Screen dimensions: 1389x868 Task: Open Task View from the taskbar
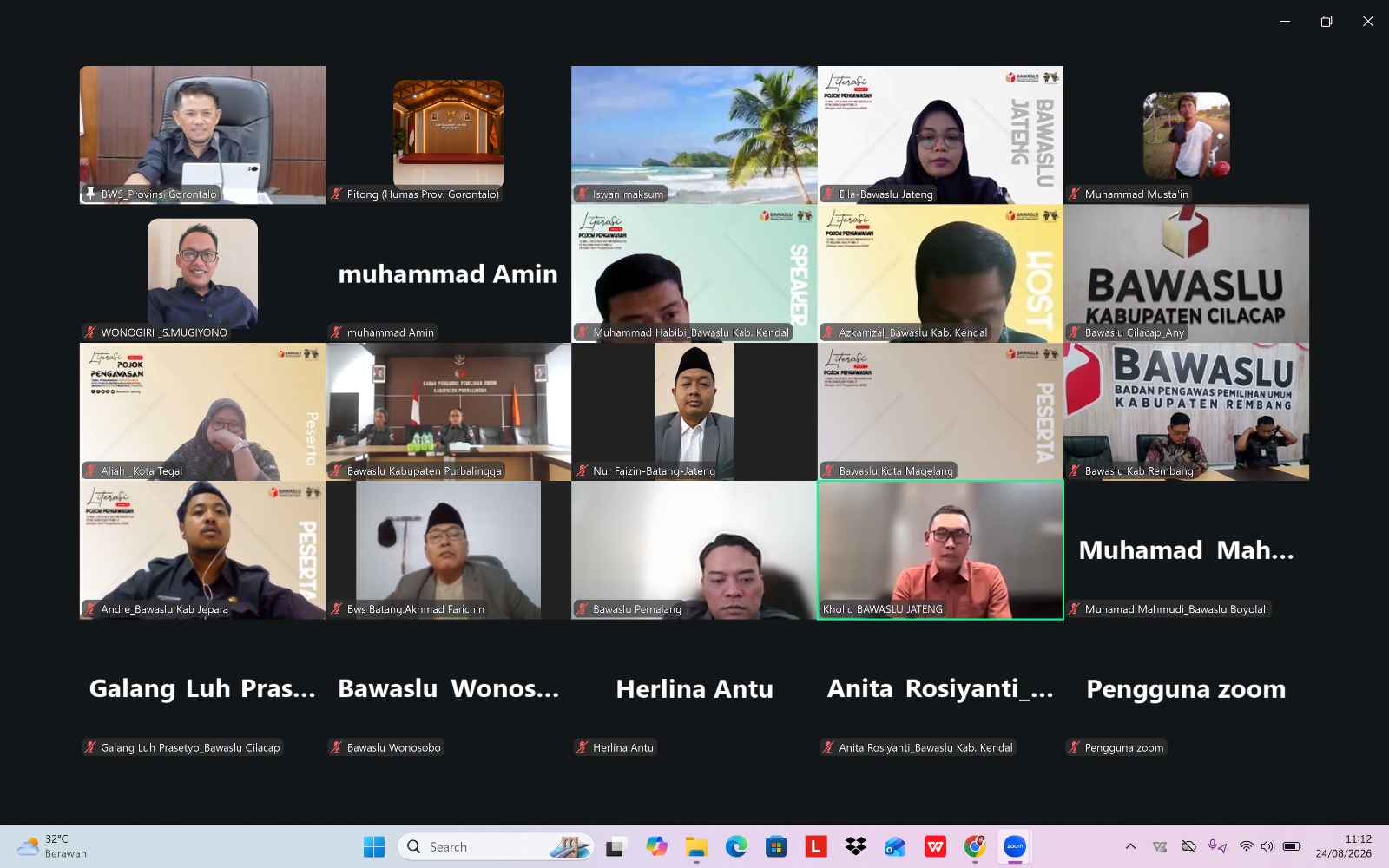pos(616,846)
